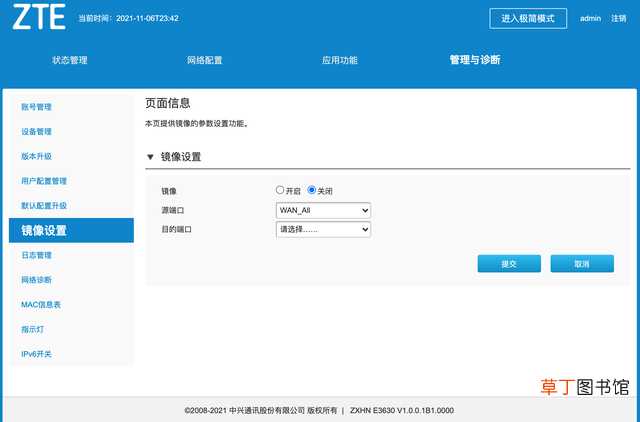Click the ZTE logo
Image resolution: width=640 pixels, height=422 pixels.
tap(39, 17)
